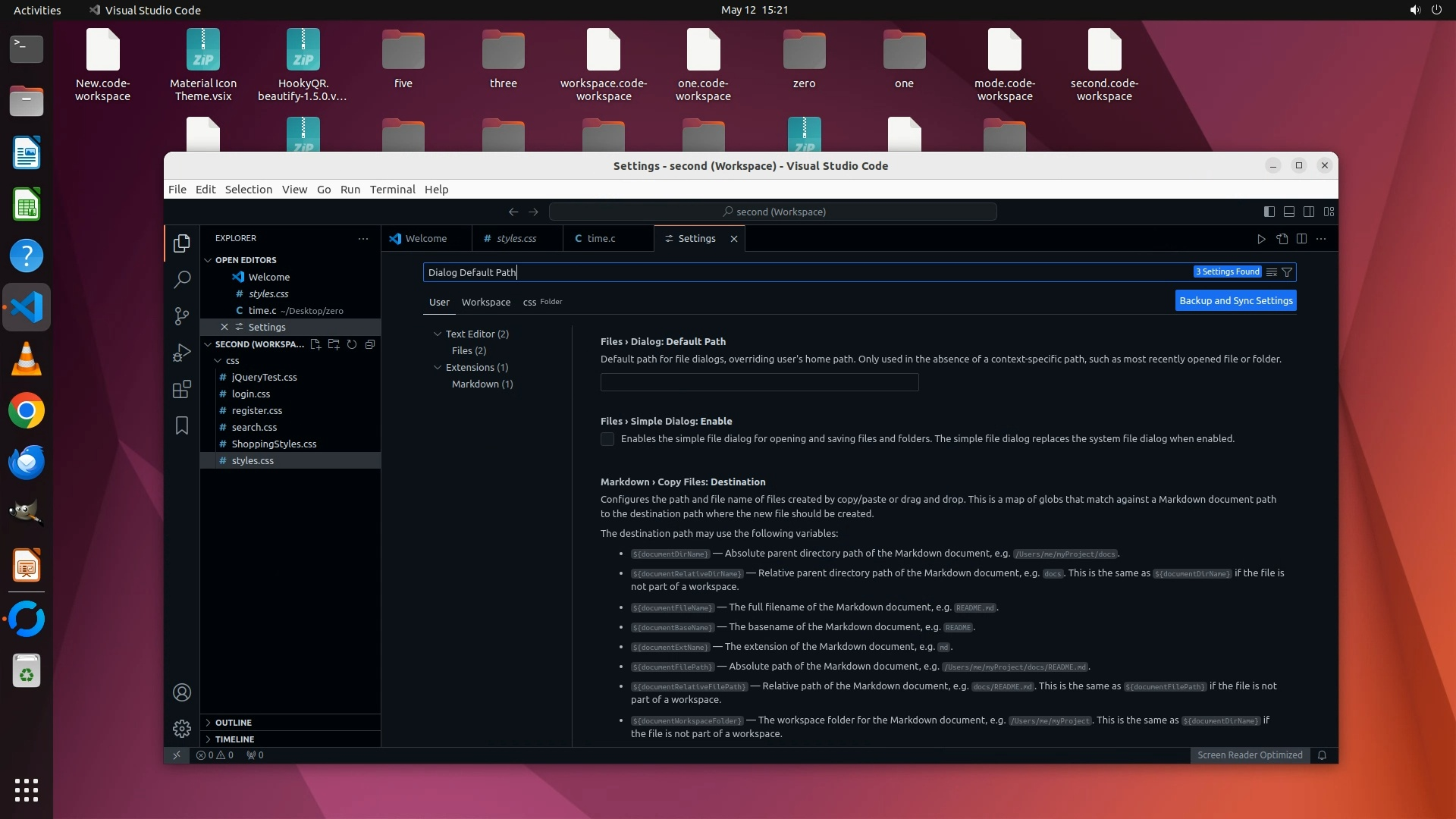
Task: Open Run and Debug view
Action: pyautogui.click(x=181, y=353)
